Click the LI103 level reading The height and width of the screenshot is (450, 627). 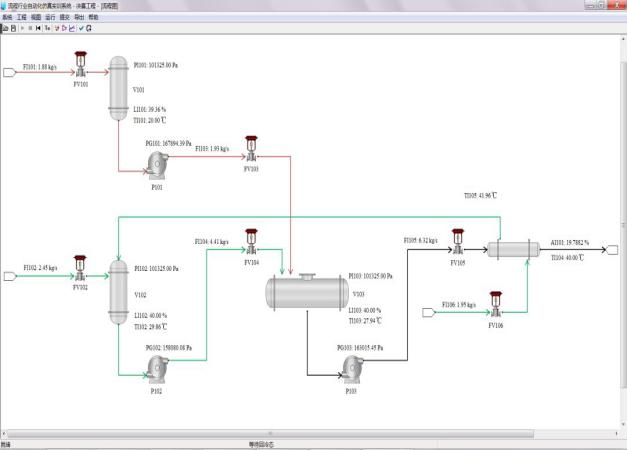(365, 310)
